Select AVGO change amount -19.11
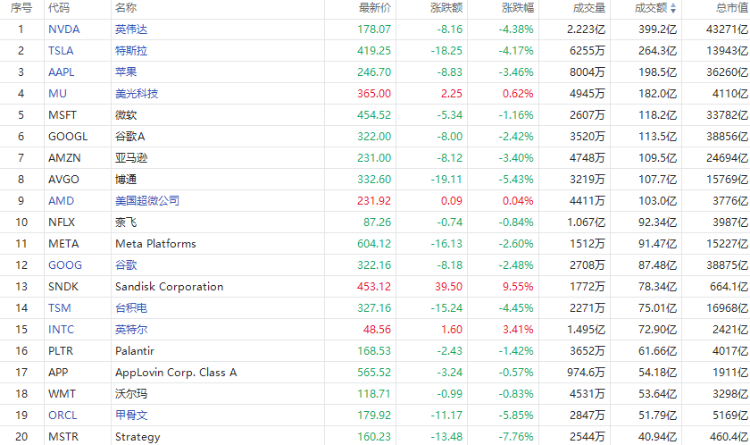Viewport: 750px width, 445px height. click(x=446, y=179)
